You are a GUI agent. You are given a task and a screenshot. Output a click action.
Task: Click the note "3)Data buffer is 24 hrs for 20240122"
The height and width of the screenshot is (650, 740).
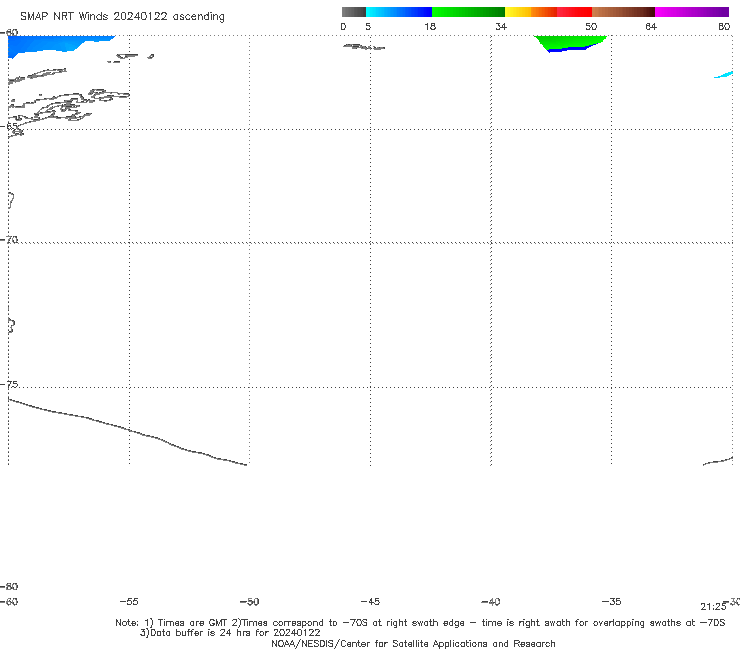pos(230,633)
